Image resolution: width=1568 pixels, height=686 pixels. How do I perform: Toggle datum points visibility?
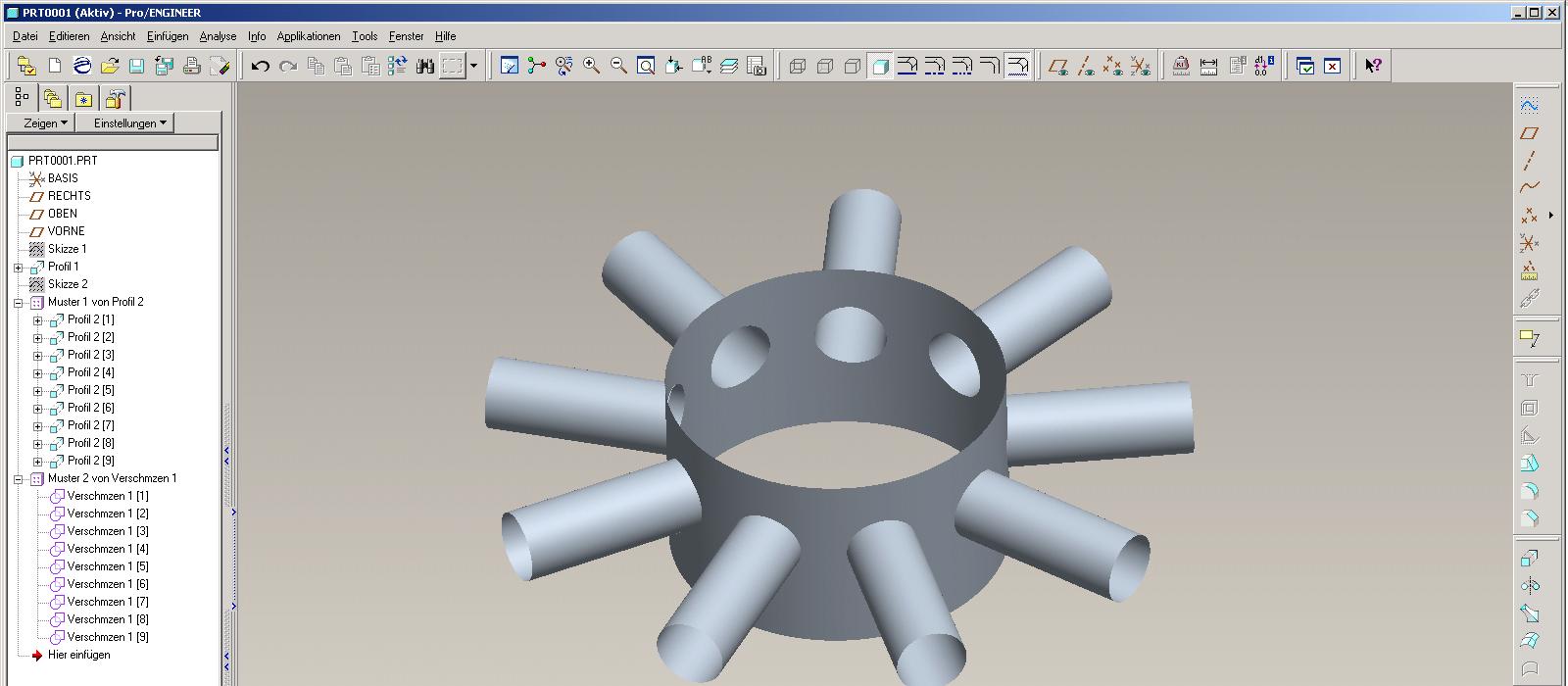(x=1113, y=66)
